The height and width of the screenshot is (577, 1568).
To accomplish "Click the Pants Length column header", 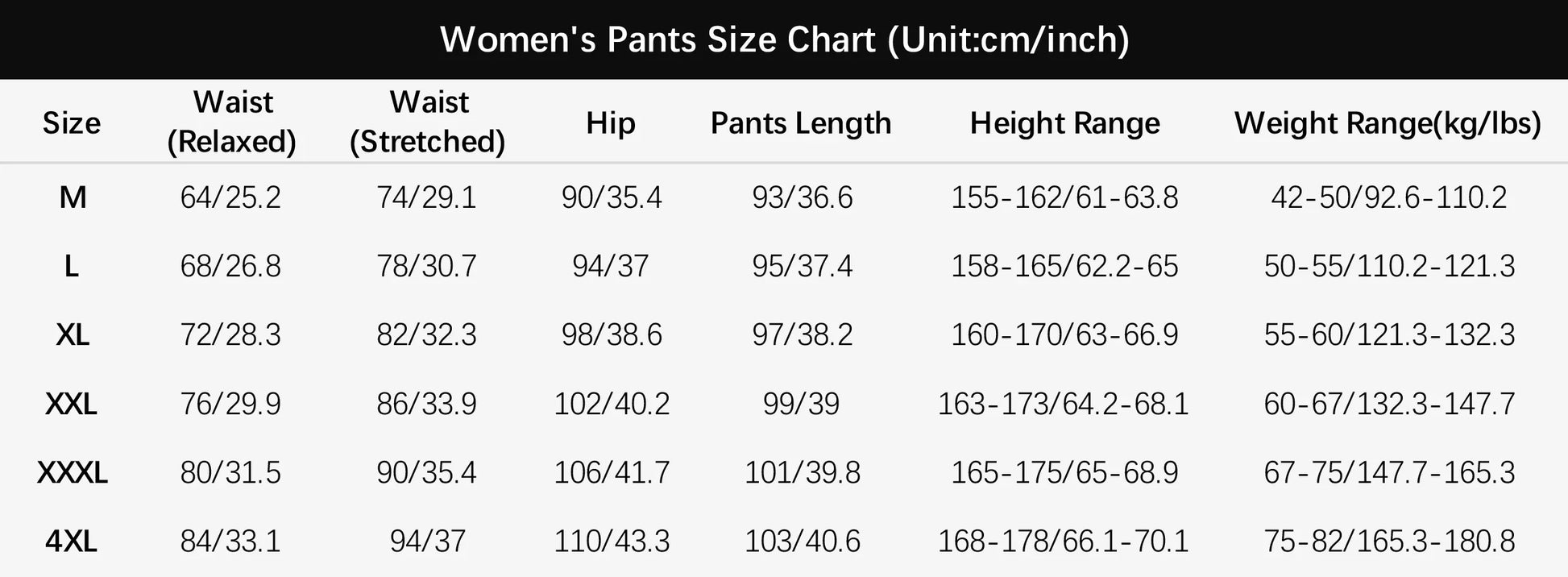I will (801, 123).
